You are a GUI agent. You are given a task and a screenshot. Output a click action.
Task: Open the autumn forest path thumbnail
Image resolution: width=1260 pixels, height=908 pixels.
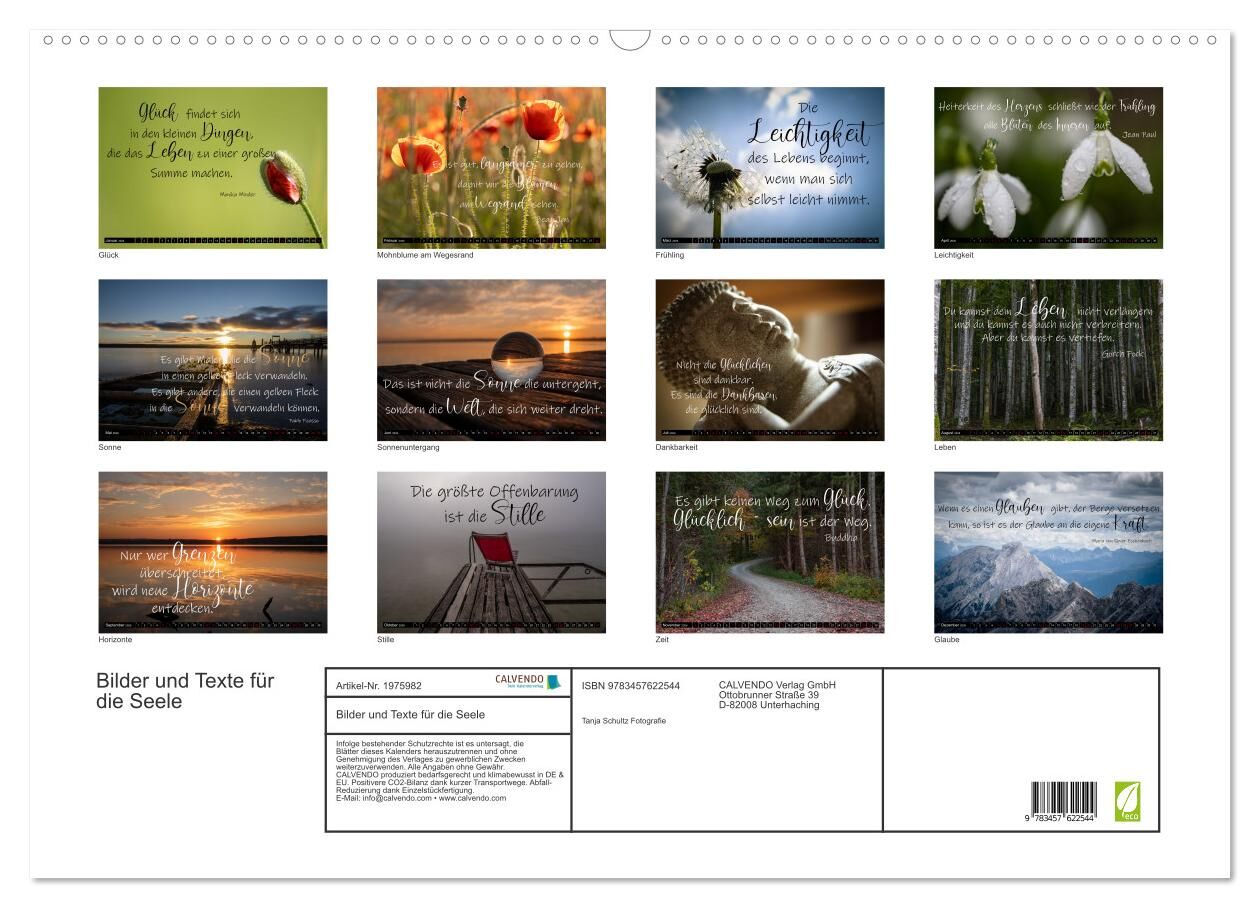click(x=770, y=552)
